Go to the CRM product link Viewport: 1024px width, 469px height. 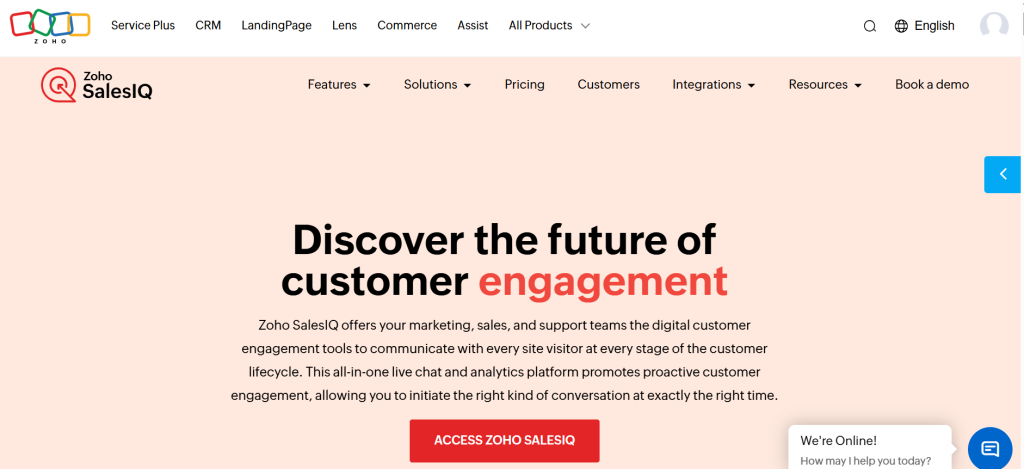point(208,26)
